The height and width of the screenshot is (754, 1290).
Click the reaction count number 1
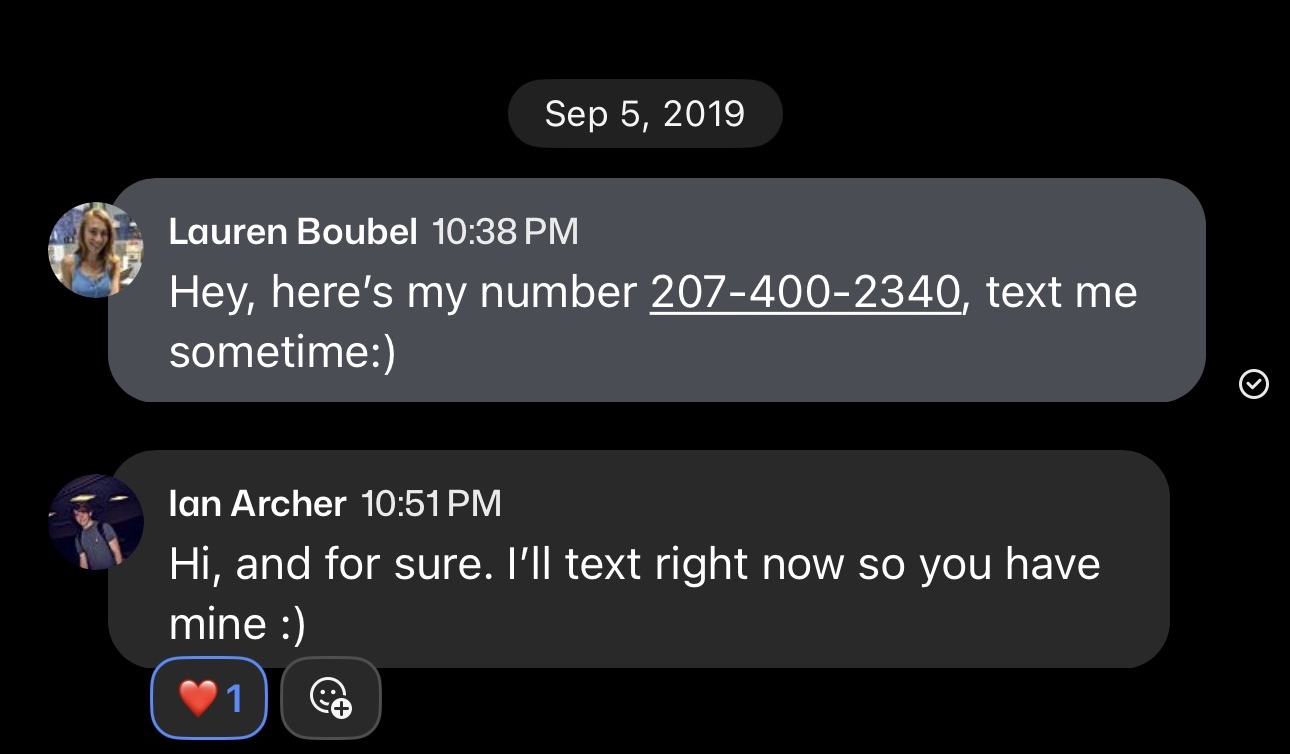pos(235,698)
